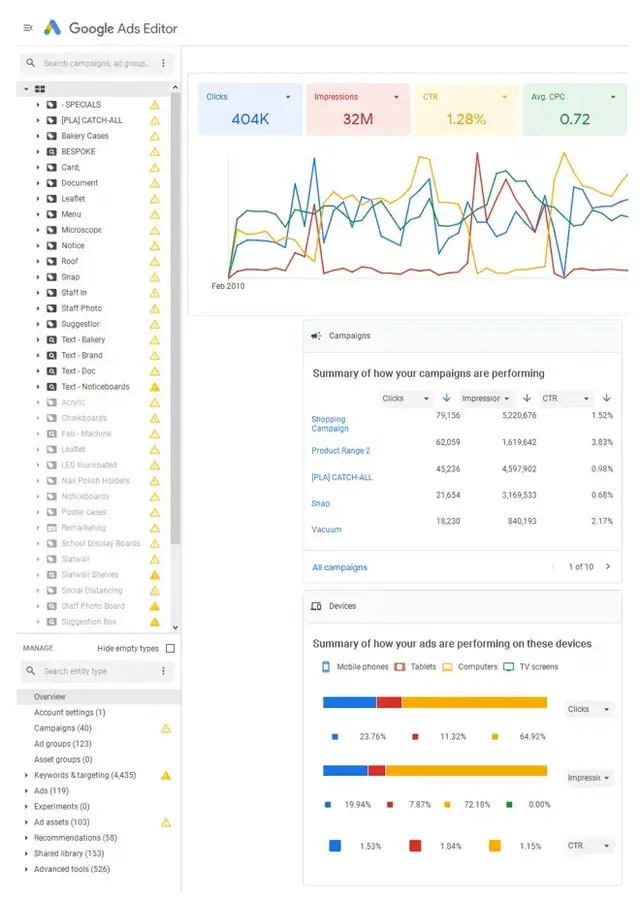Open devices Clicks metric dropdown
The height and width of the screenshot is (901, 640).
point(589,709)
